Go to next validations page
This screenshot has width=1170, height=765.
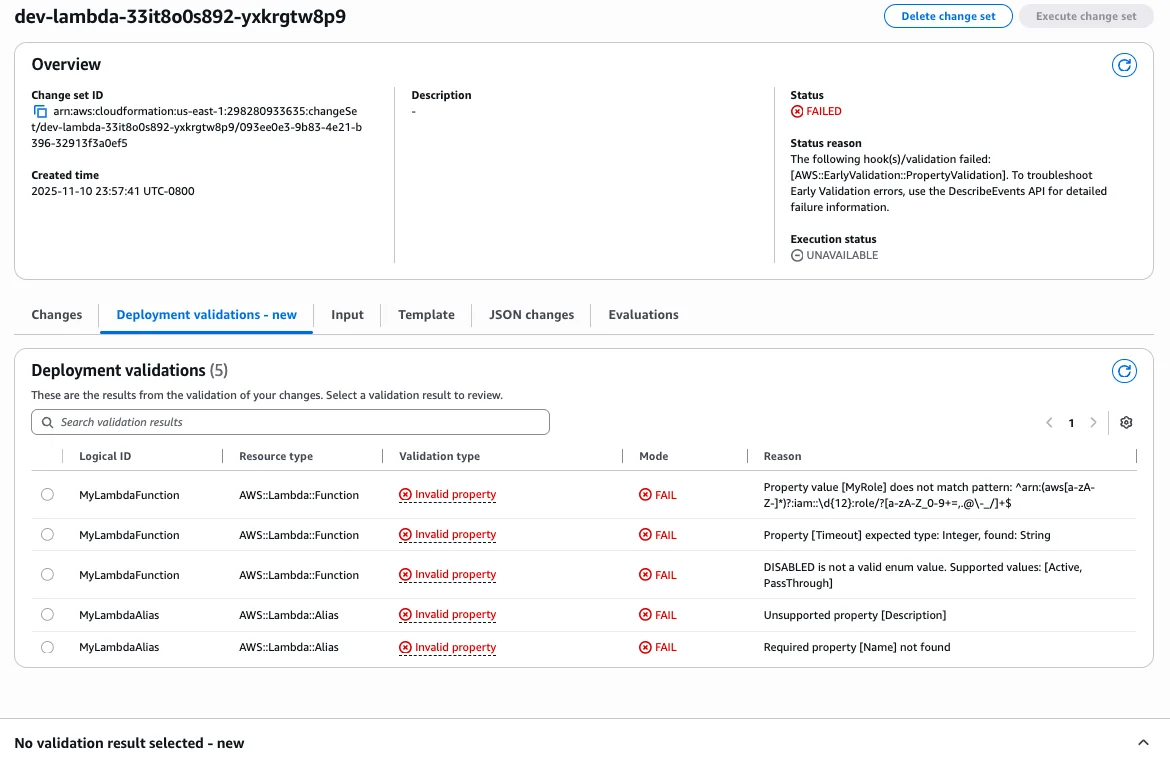pos(1093,422)
